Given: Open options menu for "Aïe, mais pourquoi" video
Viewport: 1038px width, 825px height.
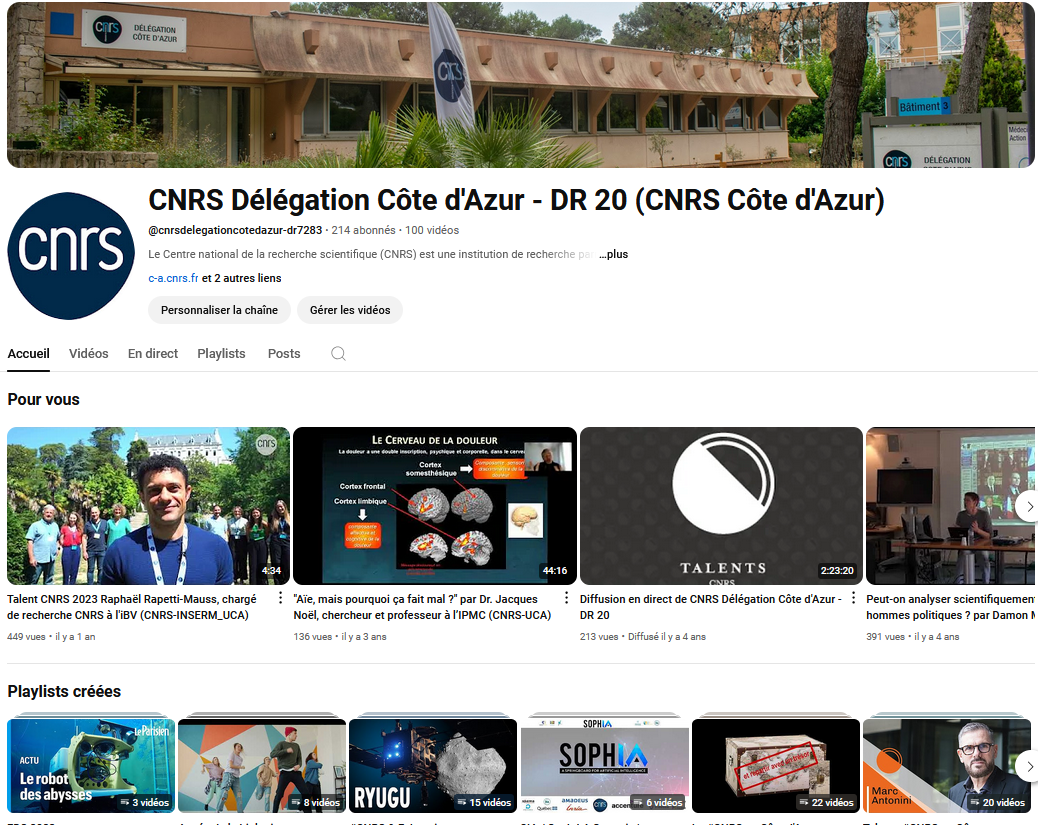Looking at the screenshot, I should 566,598.
